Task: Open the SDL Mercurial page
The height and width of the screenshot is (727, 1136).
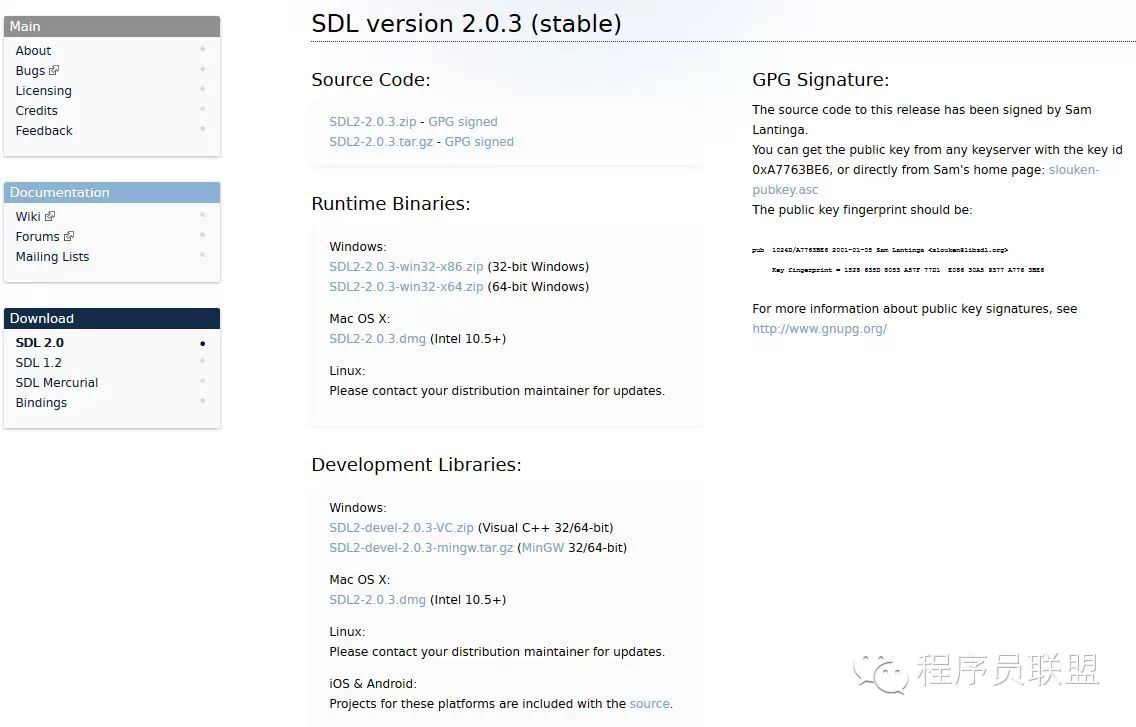Action: (x=57, y=383)
